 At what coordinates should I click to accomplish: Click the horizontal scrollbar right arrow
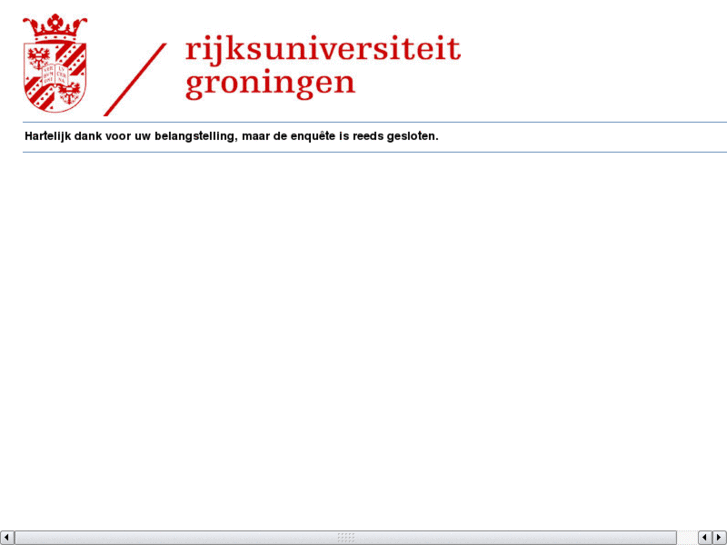coord(719,537)
